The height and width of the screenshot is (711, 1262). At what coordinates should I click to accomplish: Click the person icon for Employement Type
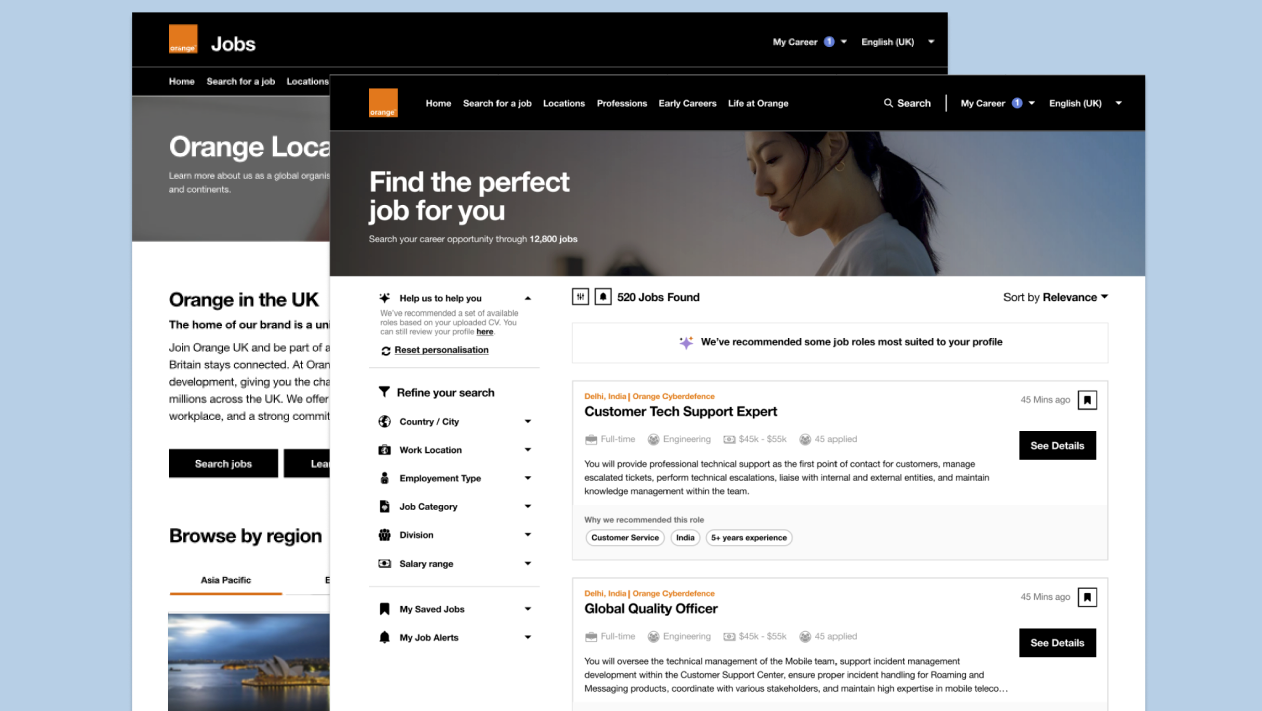pos(384,478)
